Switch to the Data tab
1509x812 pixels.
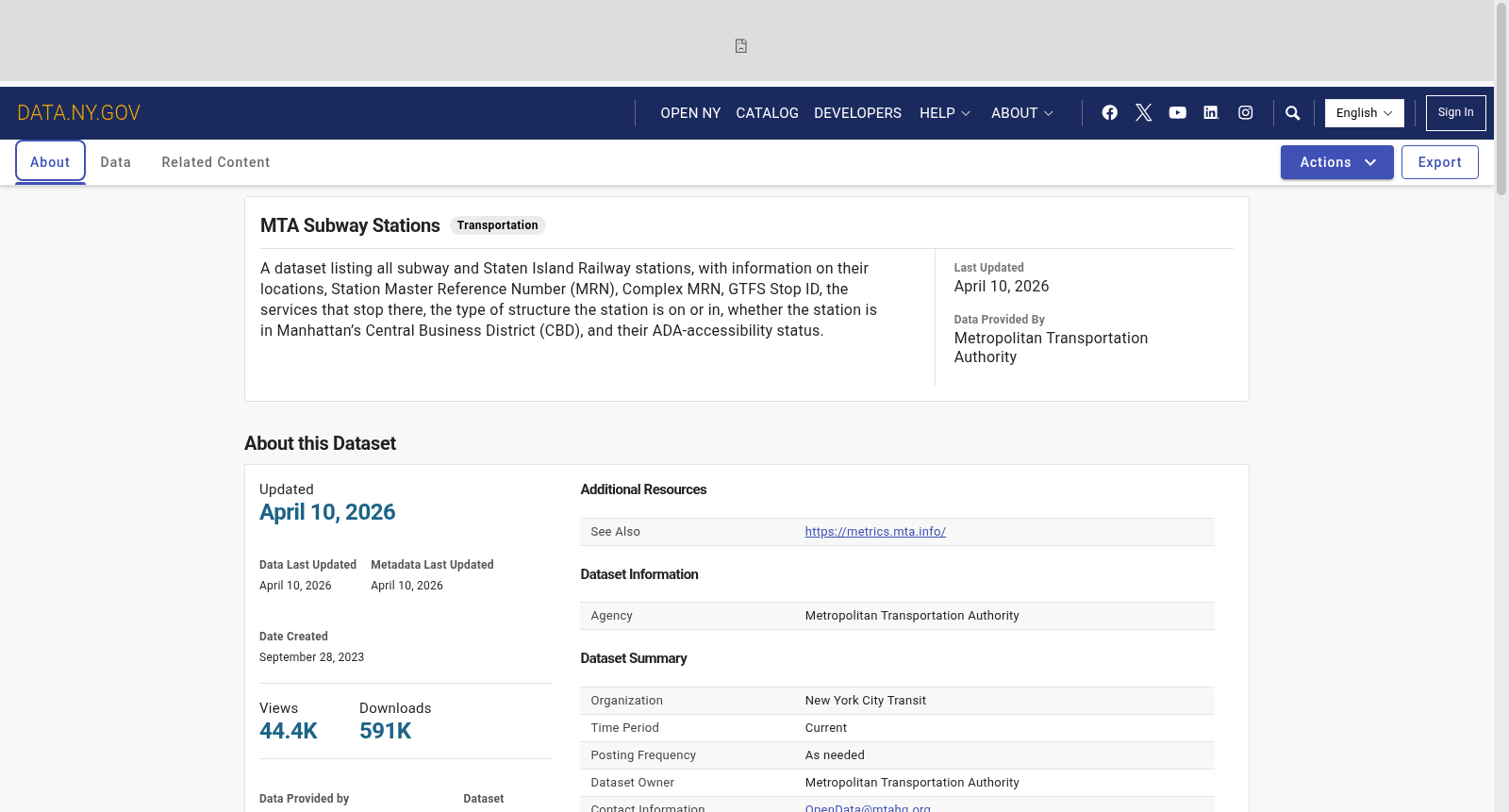116,162
